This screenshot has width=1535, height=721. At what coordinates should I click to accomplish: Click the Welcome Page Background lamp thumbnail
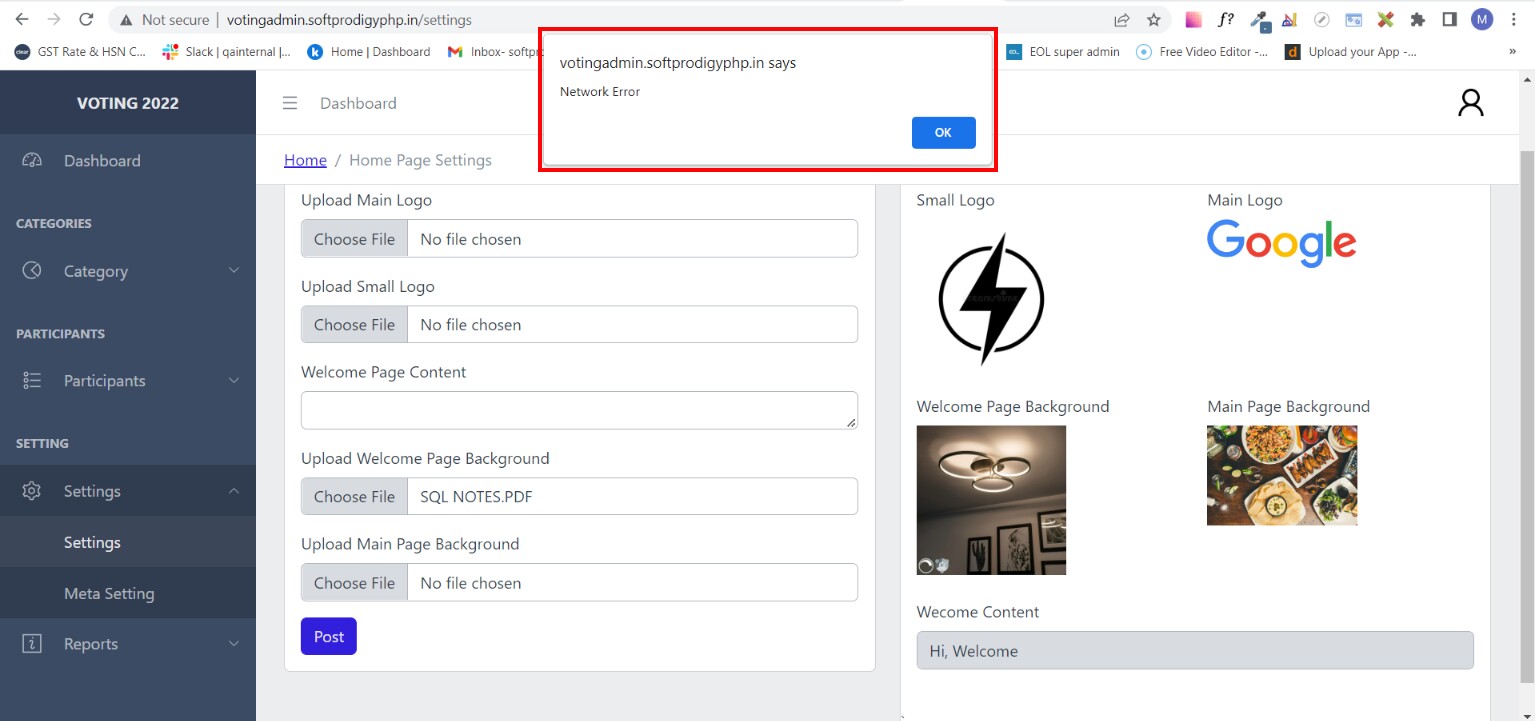coord(991,500)
